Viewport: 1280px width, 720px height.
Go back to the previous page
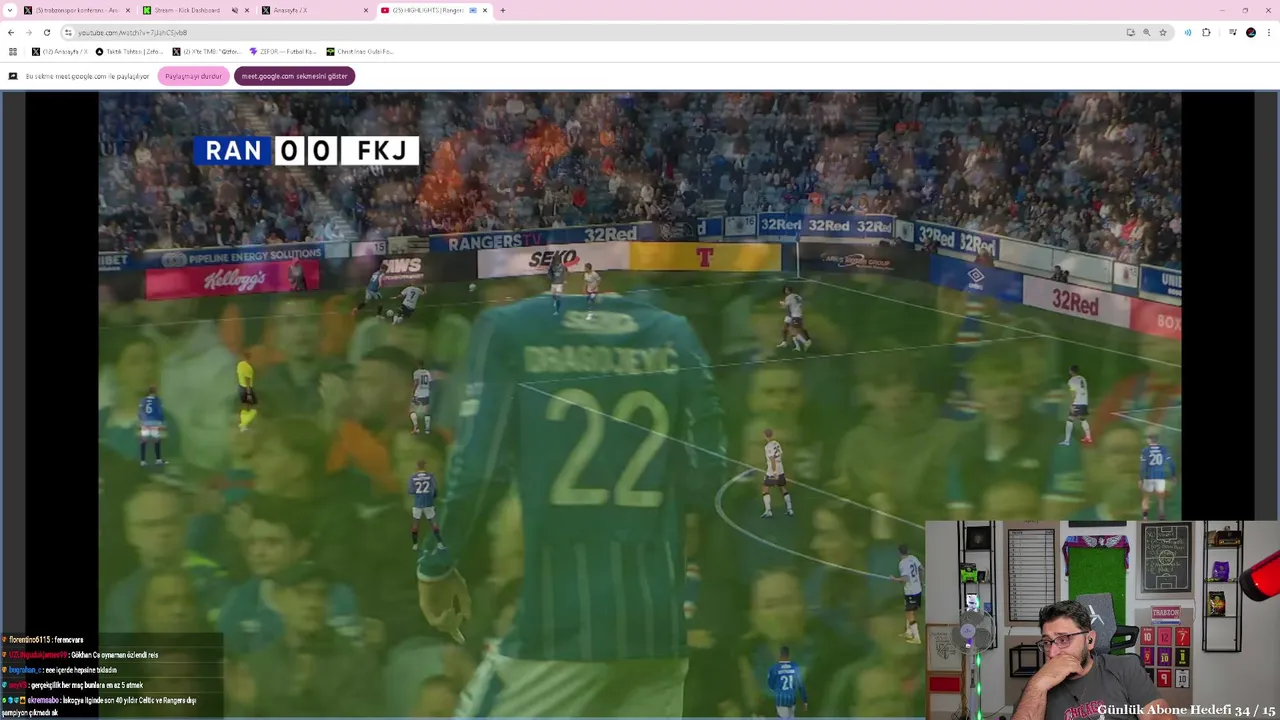click(11, 32)
